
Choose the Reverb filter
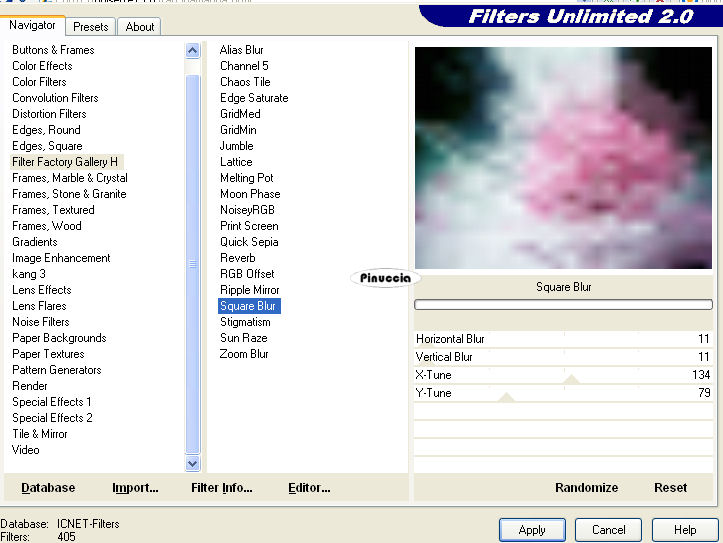237,258
